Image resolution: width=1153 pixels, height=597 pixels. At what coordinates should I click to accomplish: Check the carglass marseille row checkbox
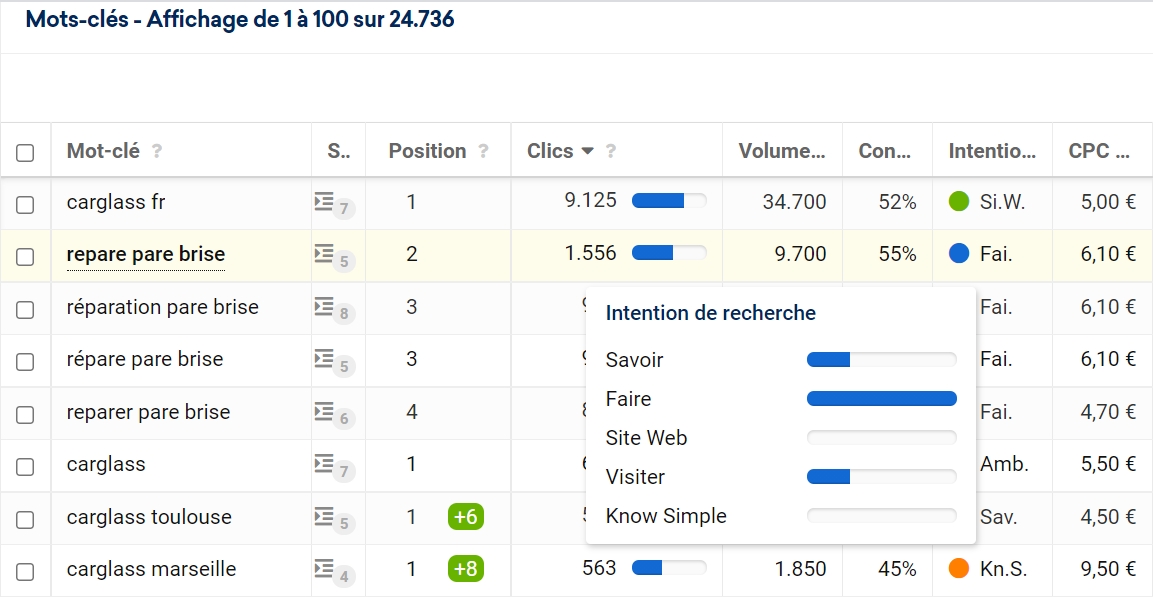(x=25, y=572)
